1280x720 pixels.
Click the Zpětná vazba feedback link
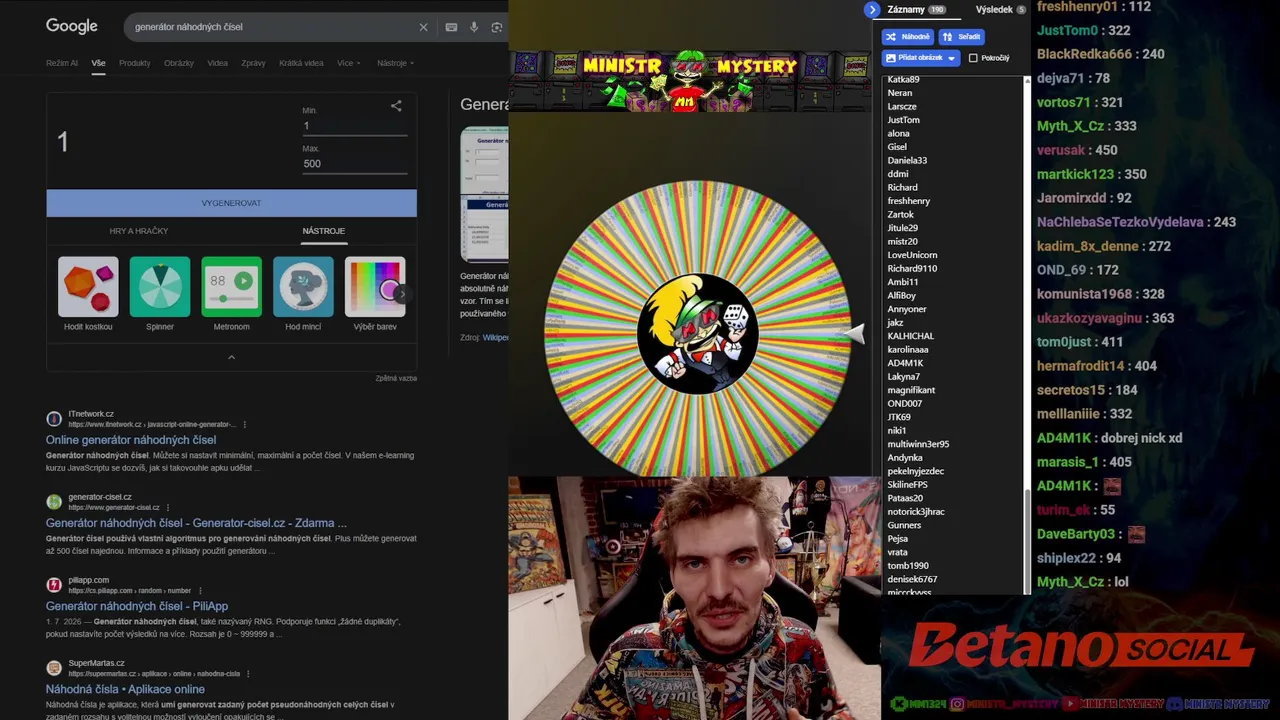[x=396, y=378]
